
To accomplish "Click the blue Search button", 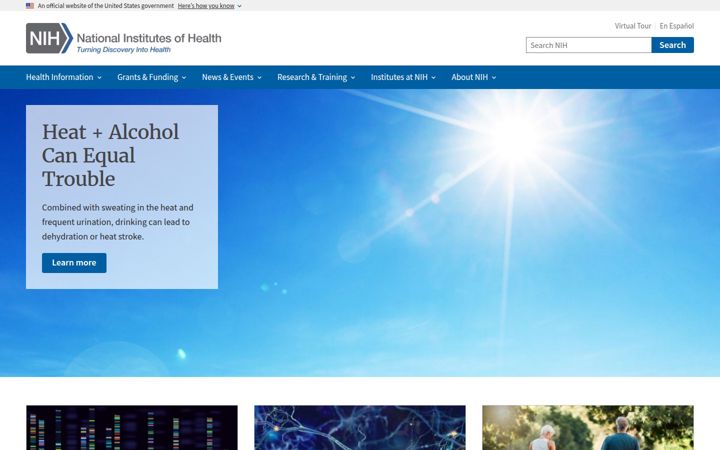I will coord(673,45).
